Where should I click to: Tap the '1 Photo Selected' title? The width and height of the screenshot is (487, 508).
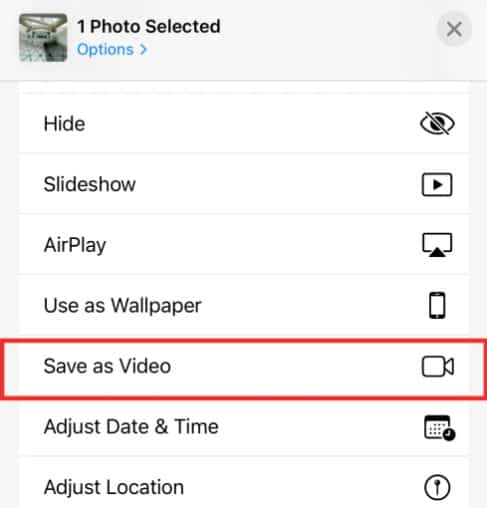(149, 26)
